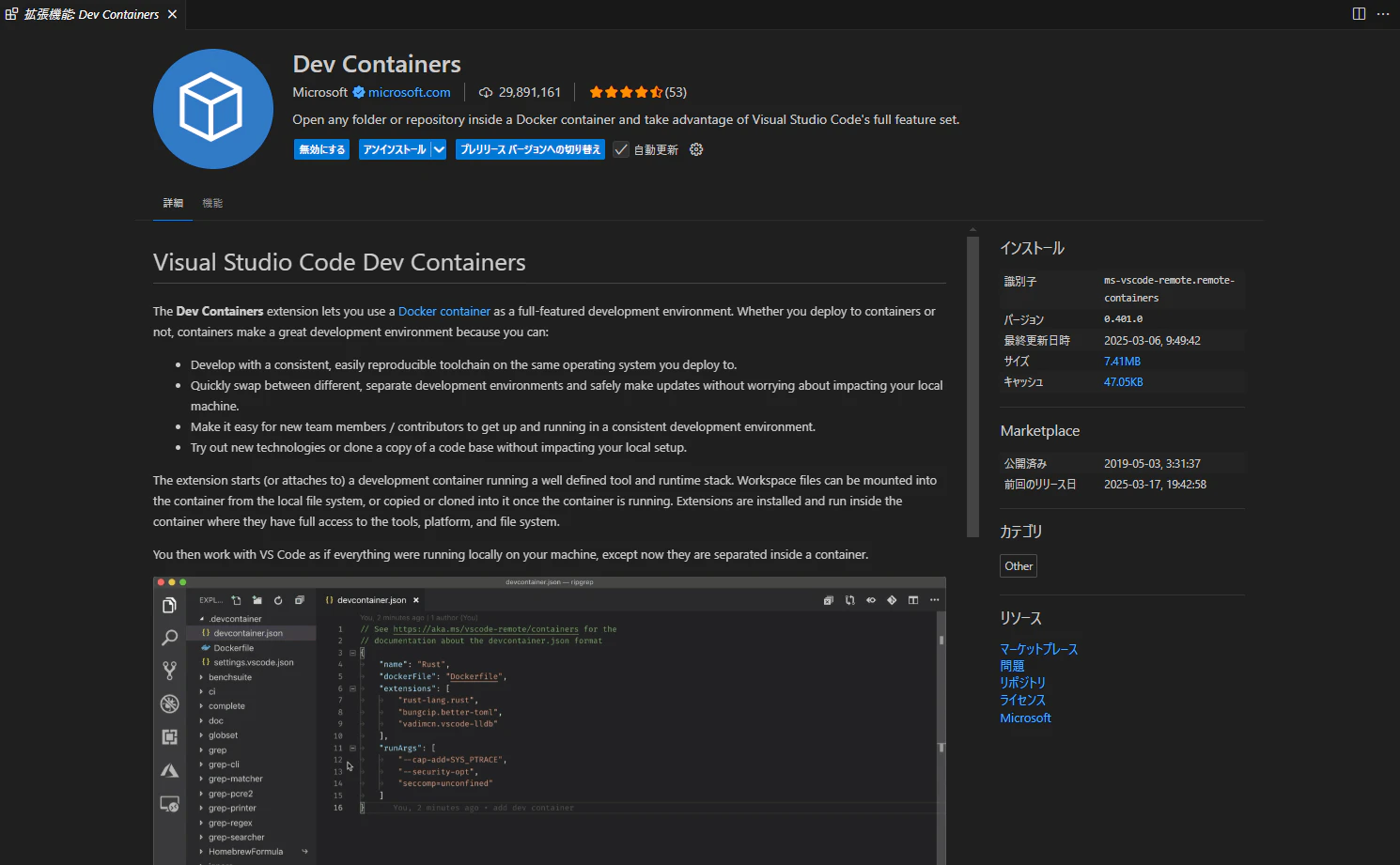This screenshot has width=1400, height=865.
Task: Select the 拡張機能: Dev Containers editor tab
Action: (x=92, y=14)
